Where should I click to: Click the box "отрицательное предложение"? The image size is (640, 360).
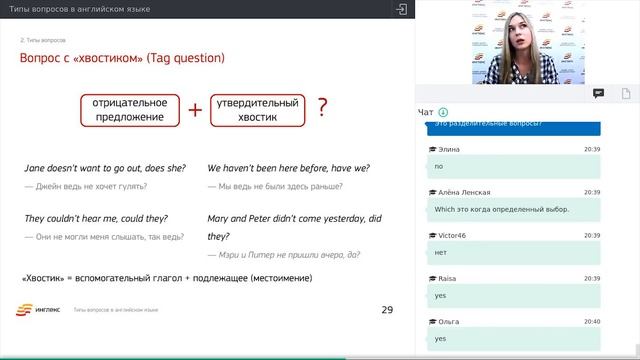coord(130,110)
